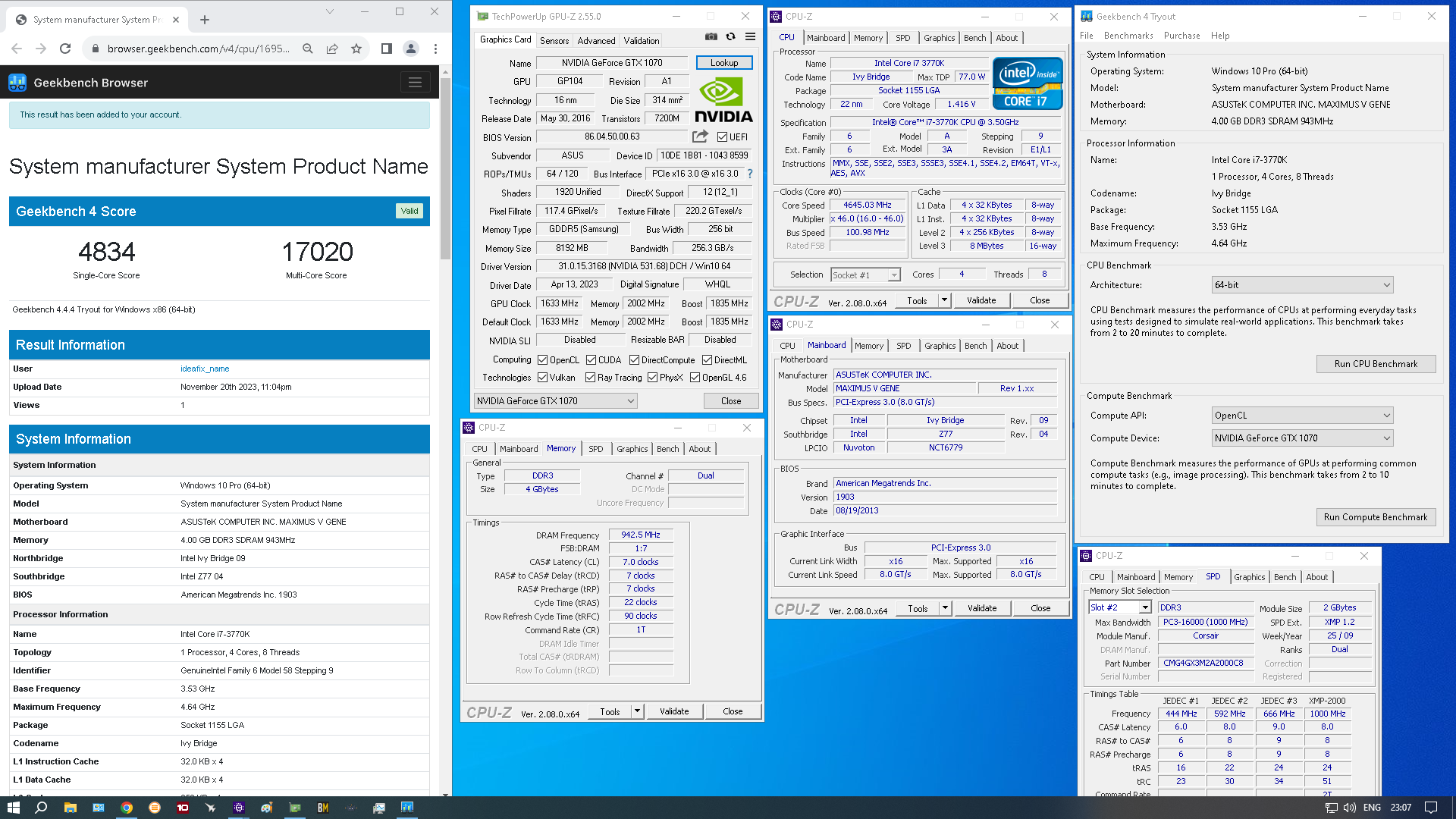The width and height of the screenshot is (1456, 819).
Task: Open the Windows Start menu
Action: [13, 808]
